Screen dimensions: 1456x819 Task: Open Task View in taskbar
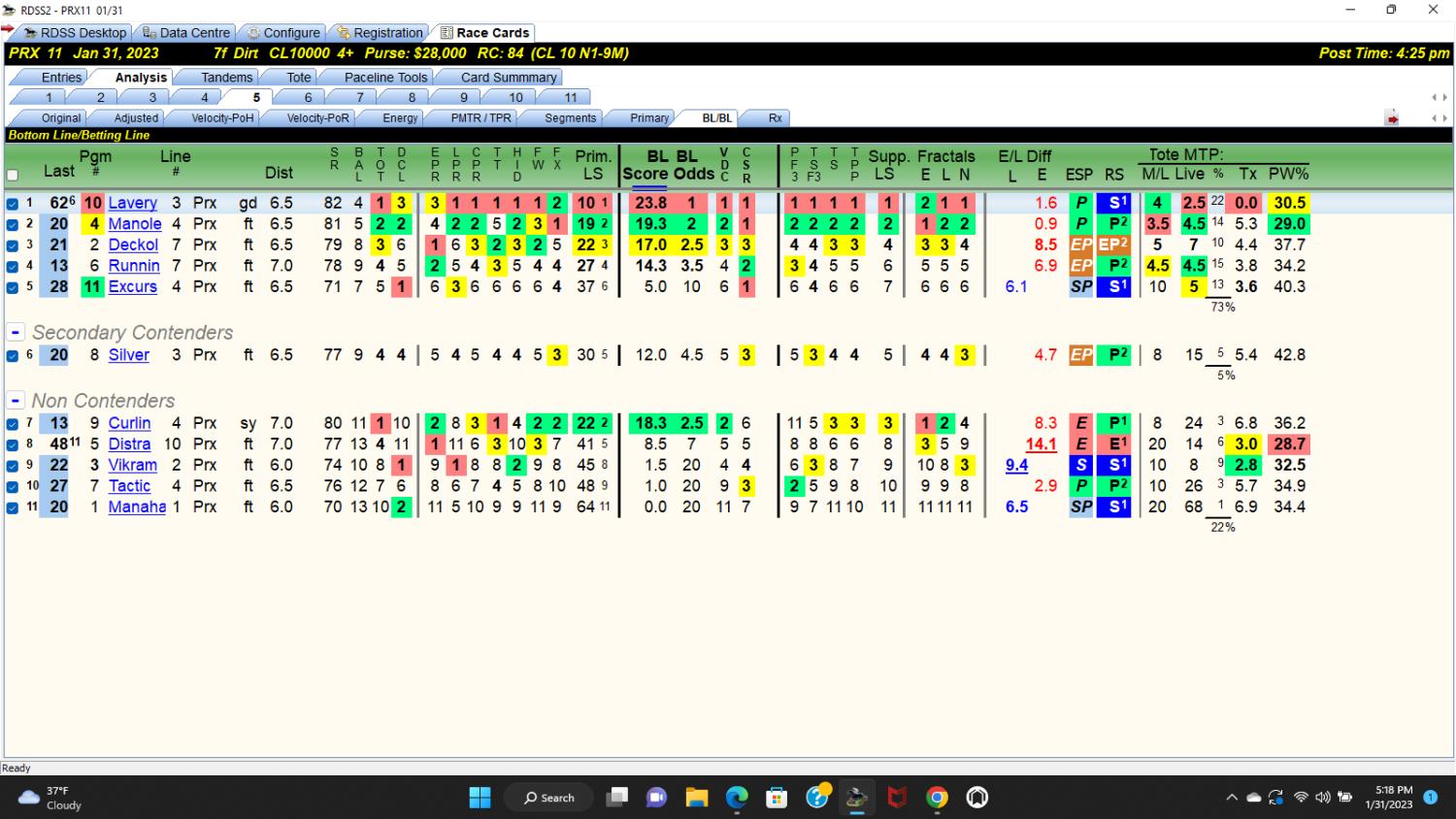(x=616, y=798)
